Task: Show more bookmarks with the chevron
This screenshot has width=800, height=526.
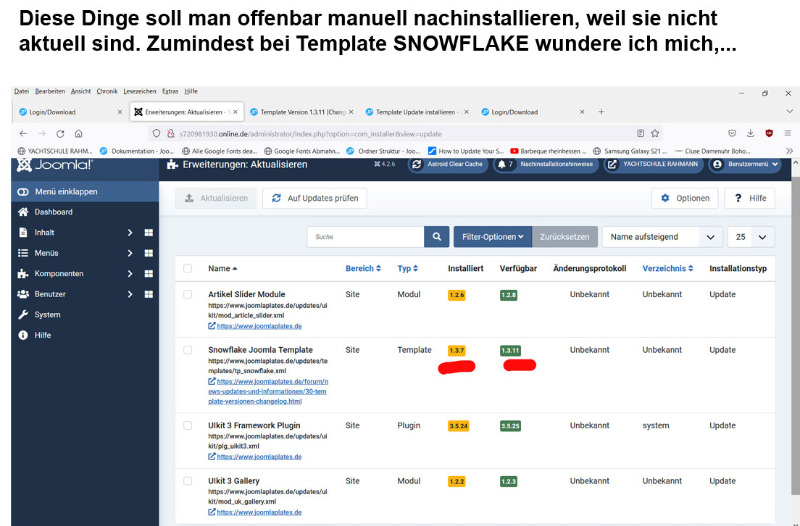Action: [x=789, y=151]
